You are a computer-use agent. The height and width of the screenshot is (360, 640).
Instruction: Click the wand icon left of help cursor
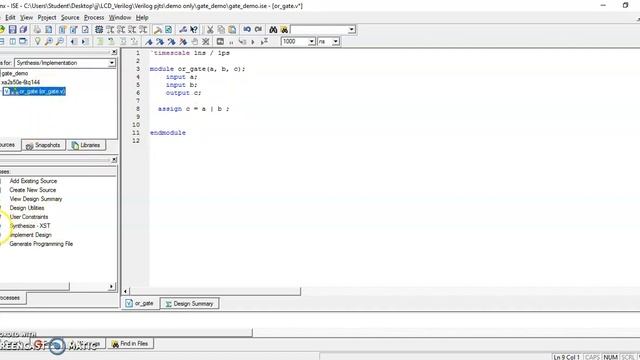(183, 29)
